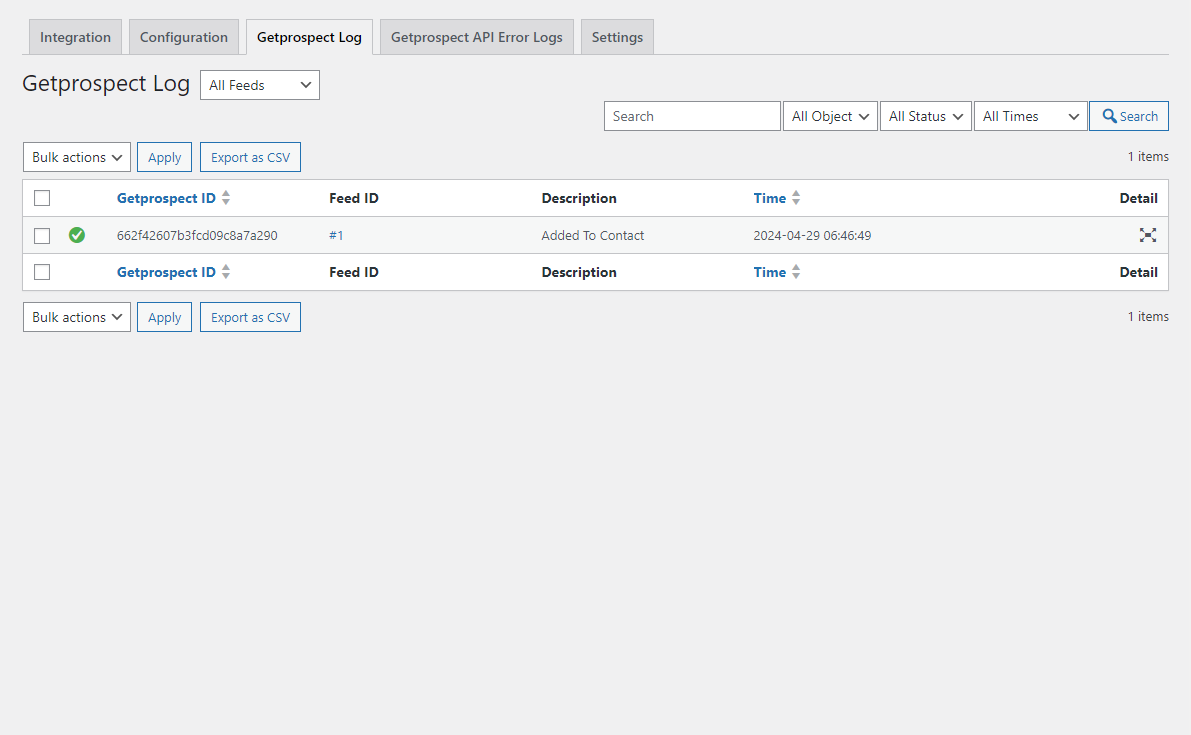Viewport: 1191px width, 735px height.
Task: Click the top Detail column header
Action: (x=1139, y=198)
